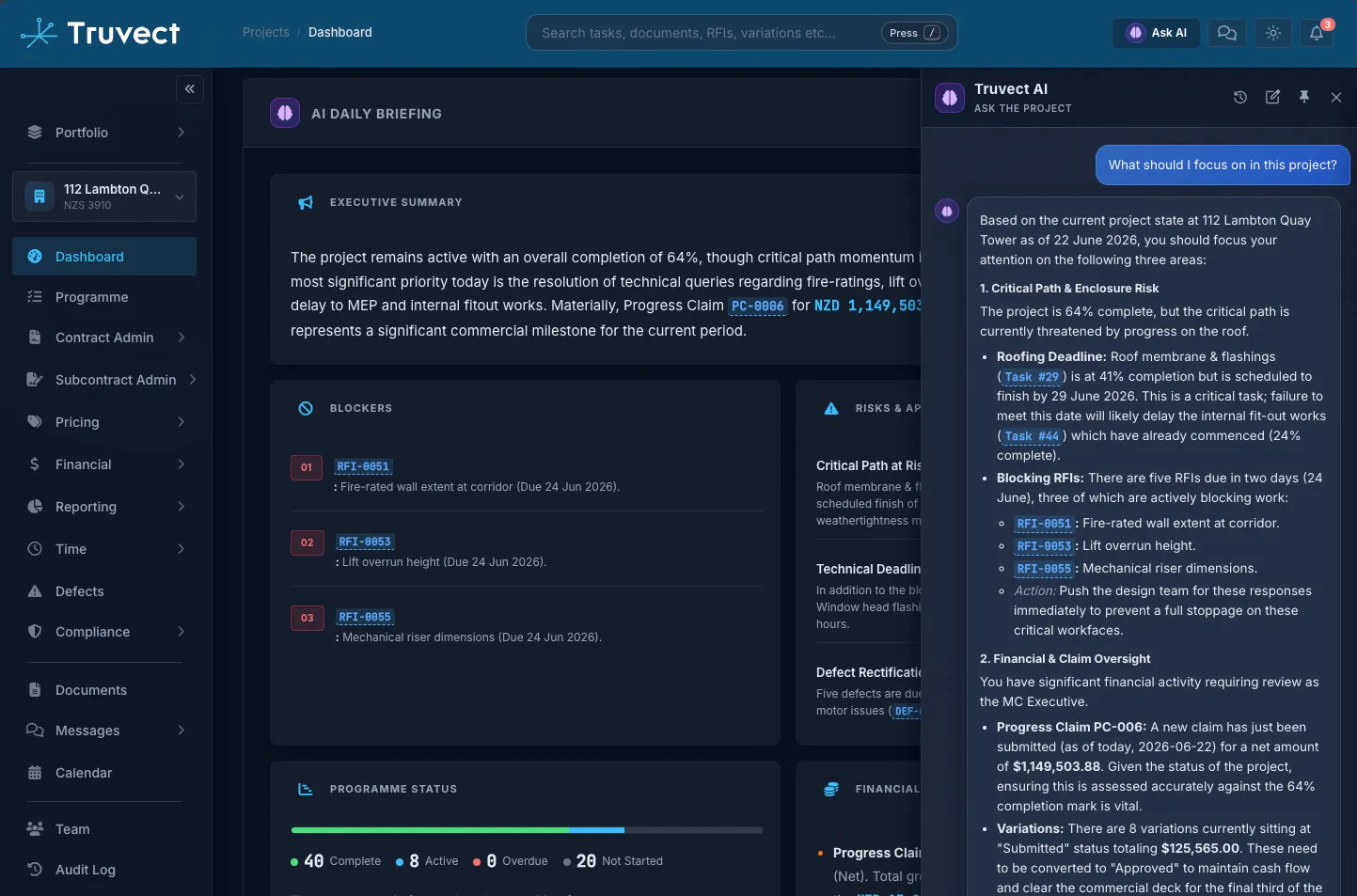
Task: Click the green Complete status dot
Action: point(294,861)
